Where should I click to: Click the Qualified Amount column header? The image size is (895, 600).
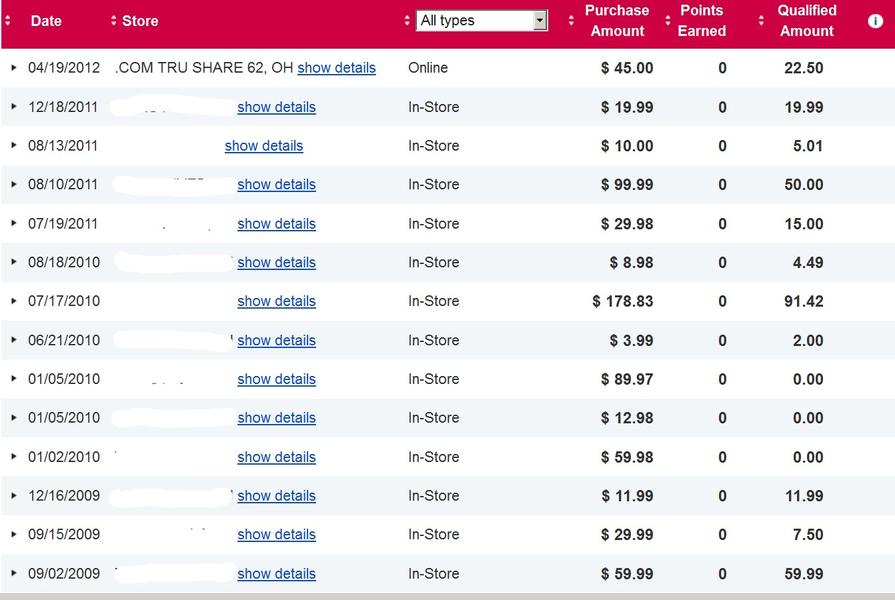(x=807, y=21)
